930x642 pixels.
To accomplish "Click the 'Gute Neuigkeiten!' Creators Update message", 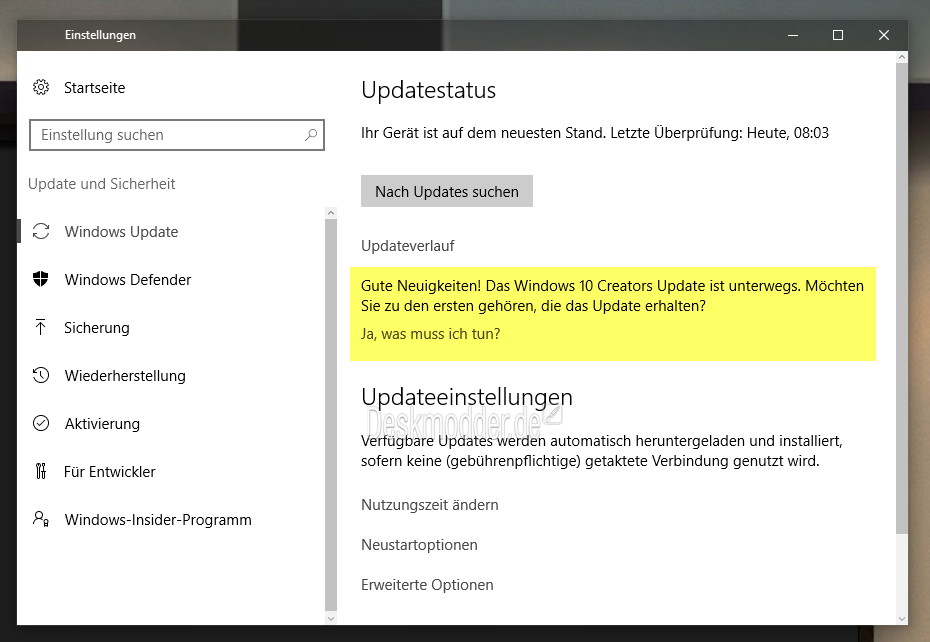I will click(x=612, y=295).
